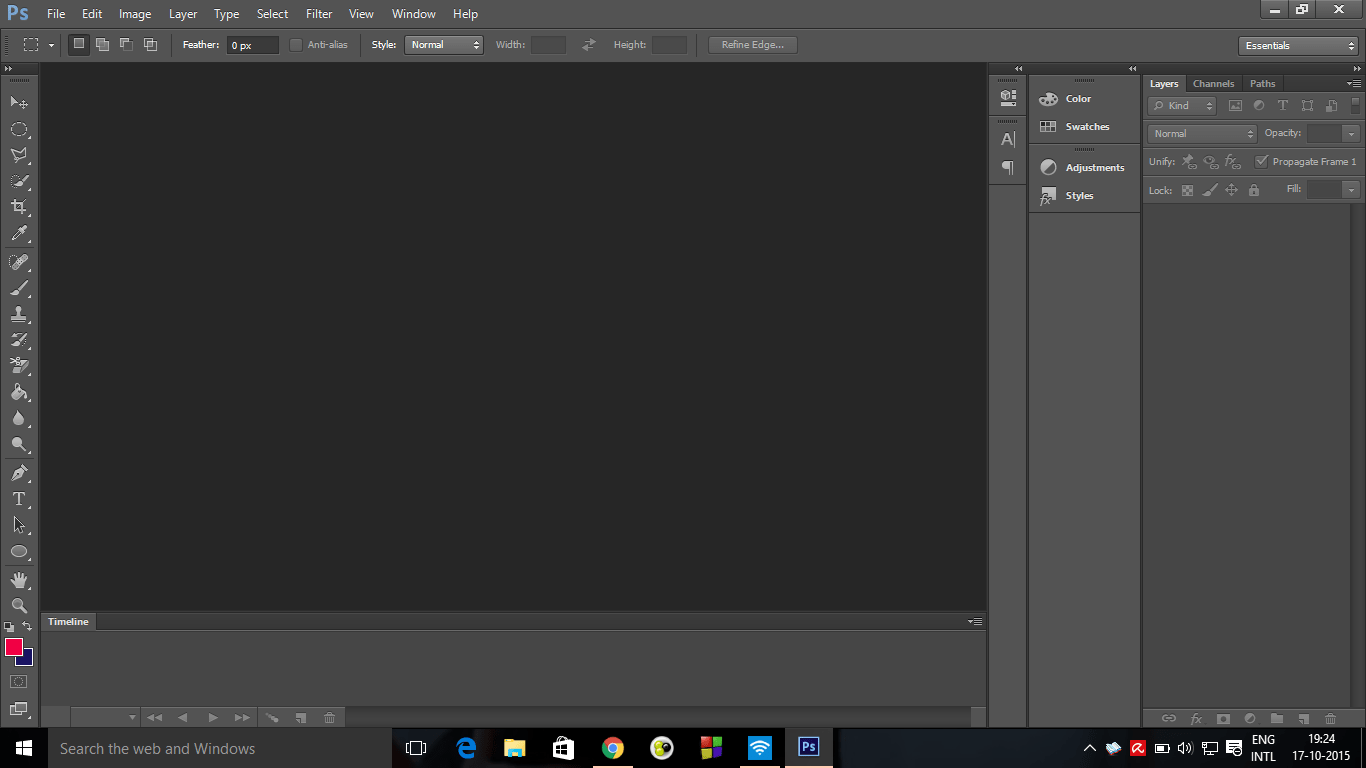This screenshot has height=768, width=1366.
Task: Swap foreground and background colors
Action: pyautogui.click(x=27, y=626)
